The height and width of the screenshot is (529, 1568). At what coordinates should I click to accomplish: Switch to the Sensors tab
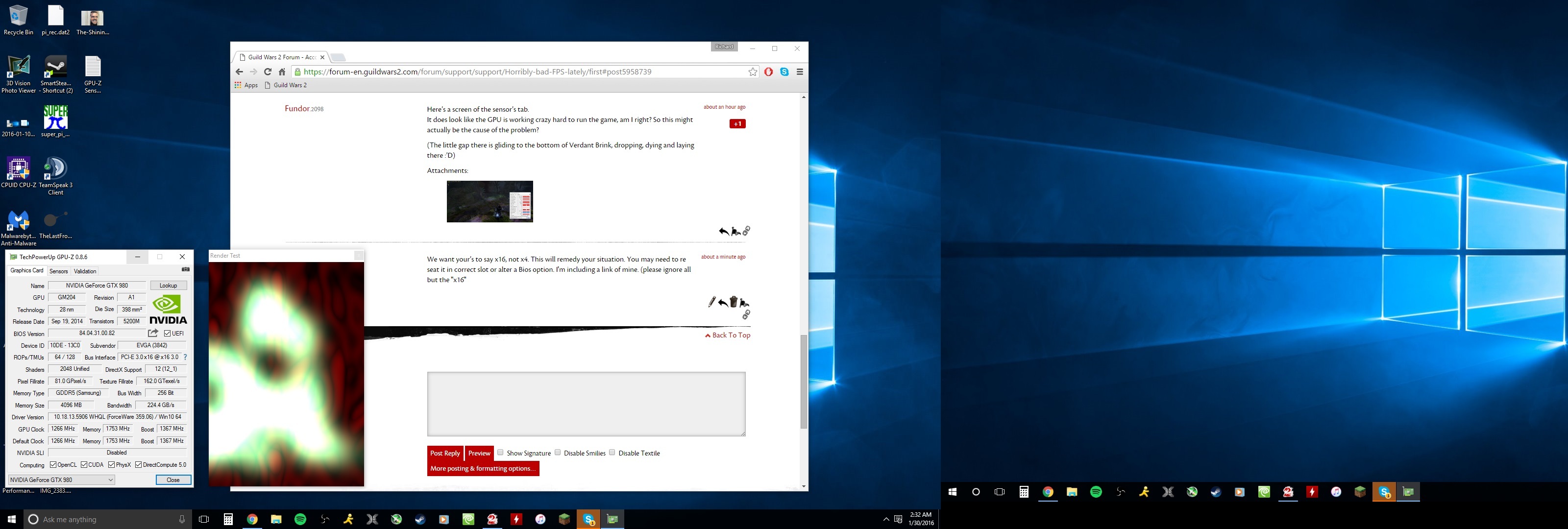coord(58,271)
